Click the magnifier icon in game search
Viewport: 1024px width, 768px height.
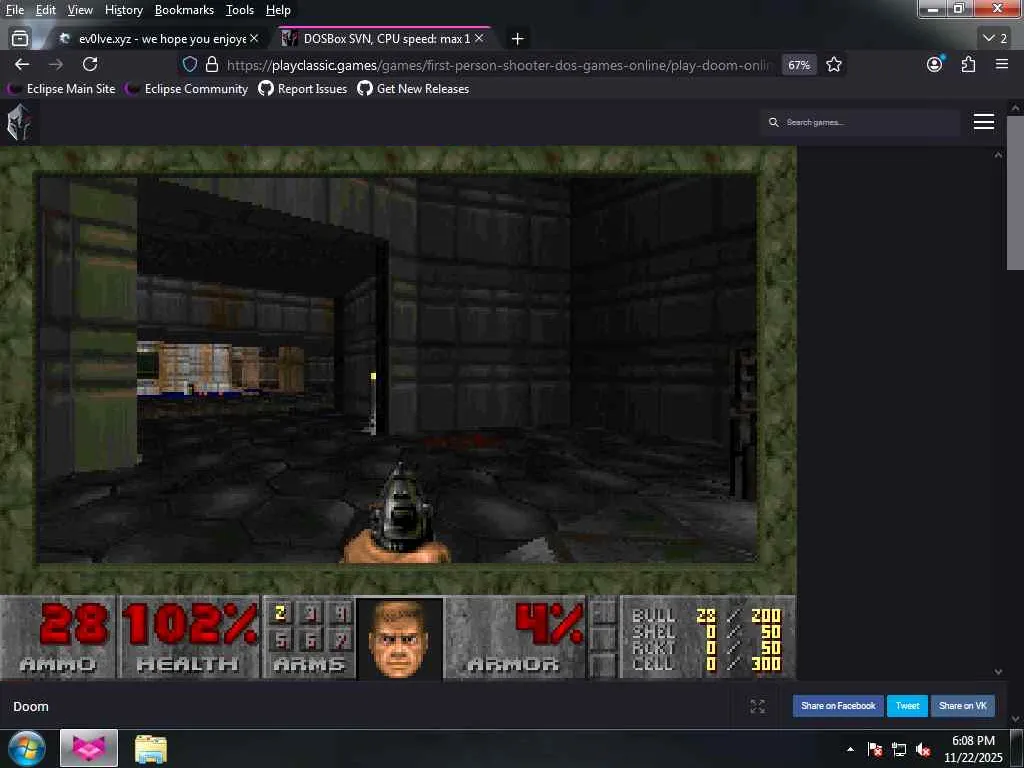coord(773,122)
